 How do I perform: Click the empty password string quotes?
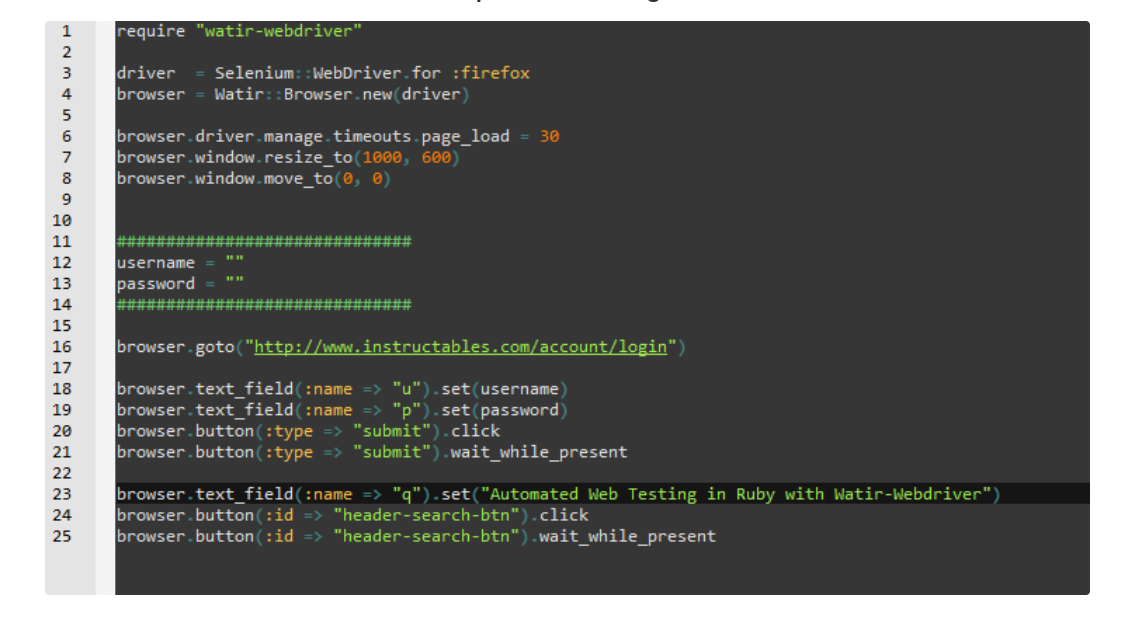pyautogui.click(x=235, y=281)
